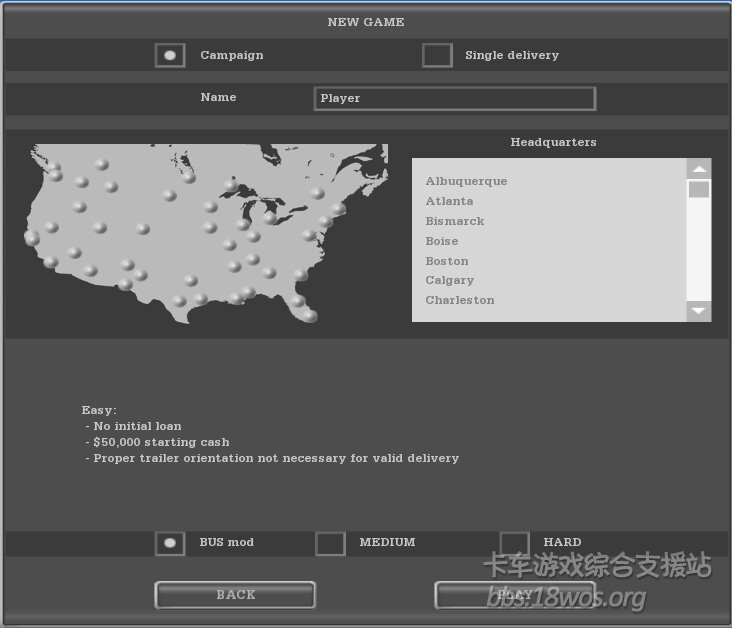Viewport: 732px width, 628px height.
Task: Click the Name input field containing Player
Action: pyautogui.click(x=454, y=98)
